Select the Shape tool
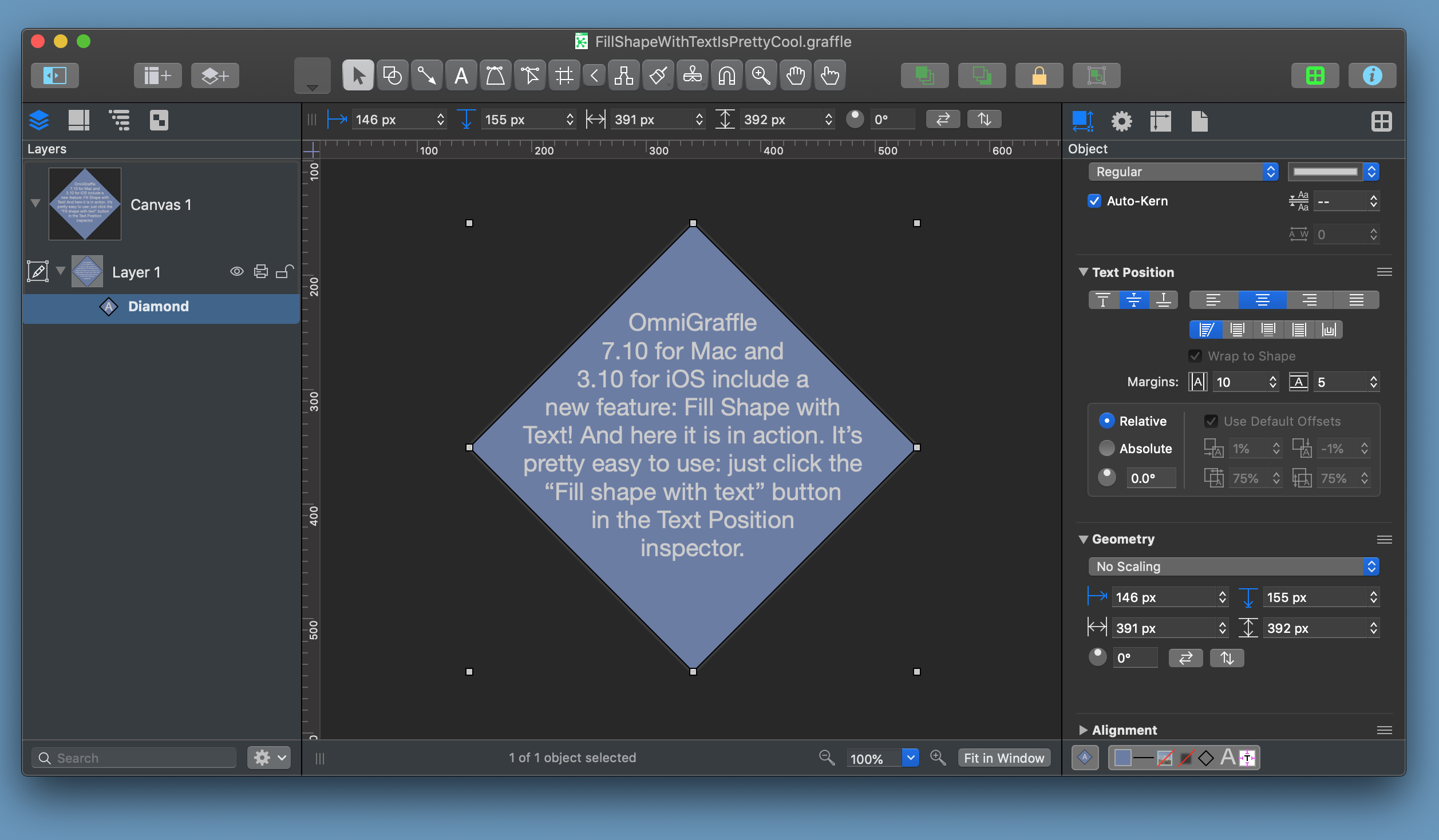Screen dimensions: 1439x840 393,76
